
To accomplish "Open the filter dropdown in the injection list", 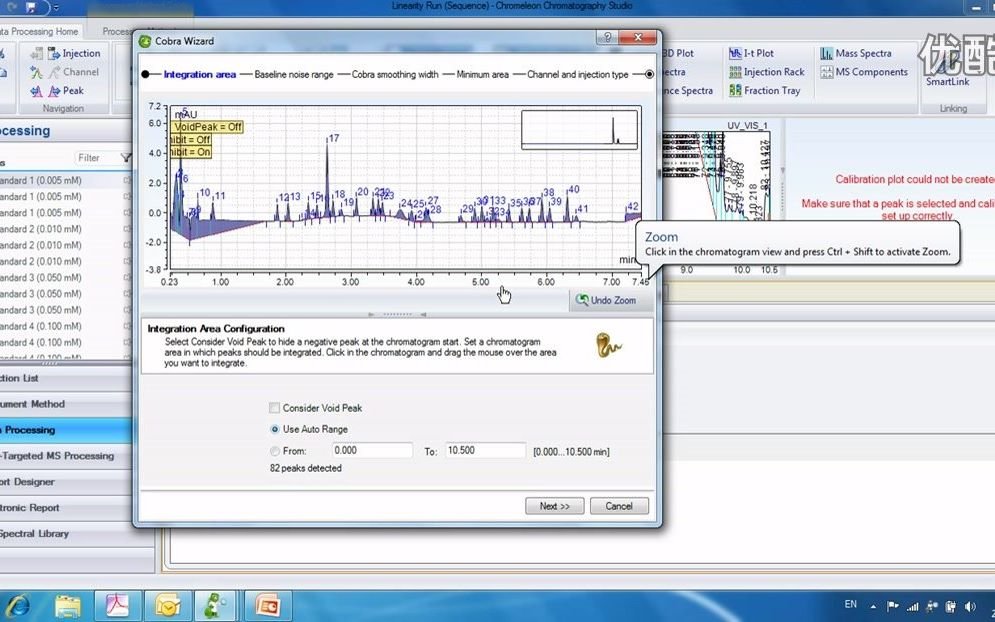I will click(x=125, y=157).
